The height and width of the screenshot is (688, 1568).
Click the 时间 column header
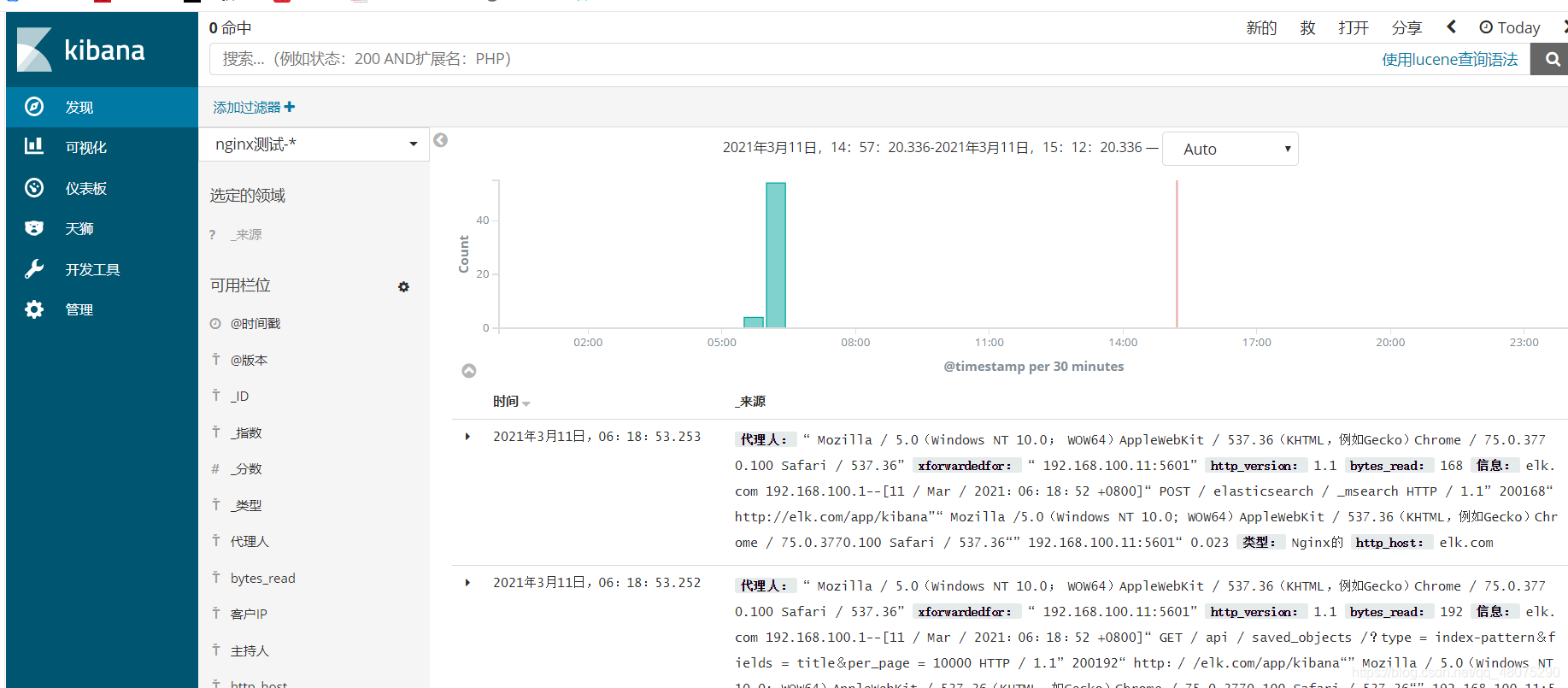click(x=506, y=401)
